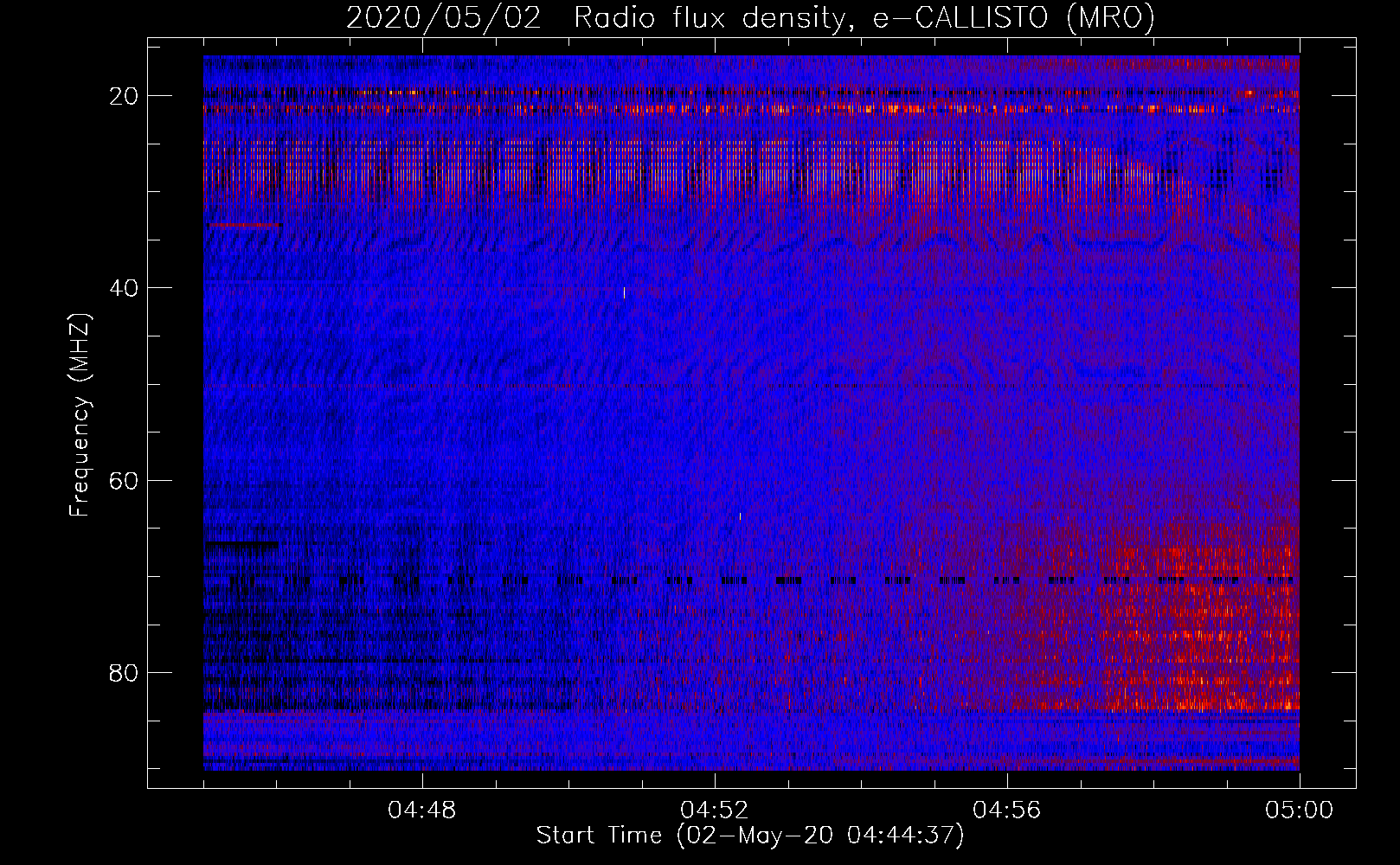
Task: Click the "Frequency (MHZ)" axis label
Action: [x=80, y=415]
